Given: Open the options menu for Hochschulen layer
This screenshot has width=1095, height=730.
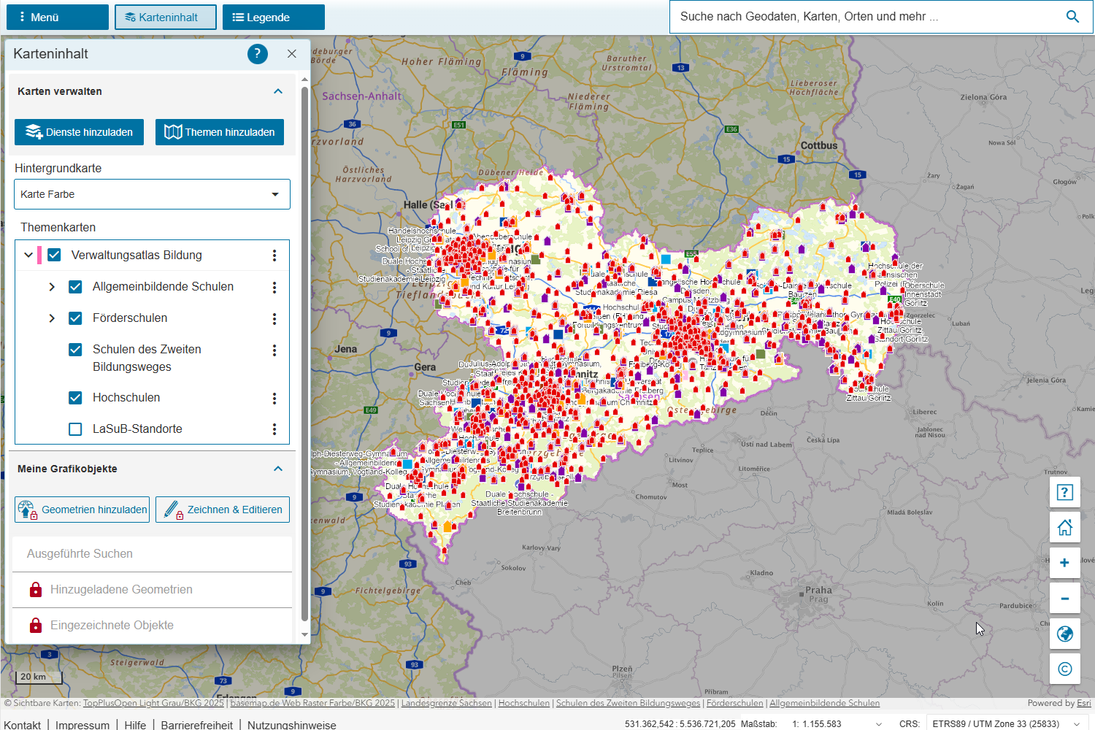Looking at the screenshot, I should (x=274, y=397).
